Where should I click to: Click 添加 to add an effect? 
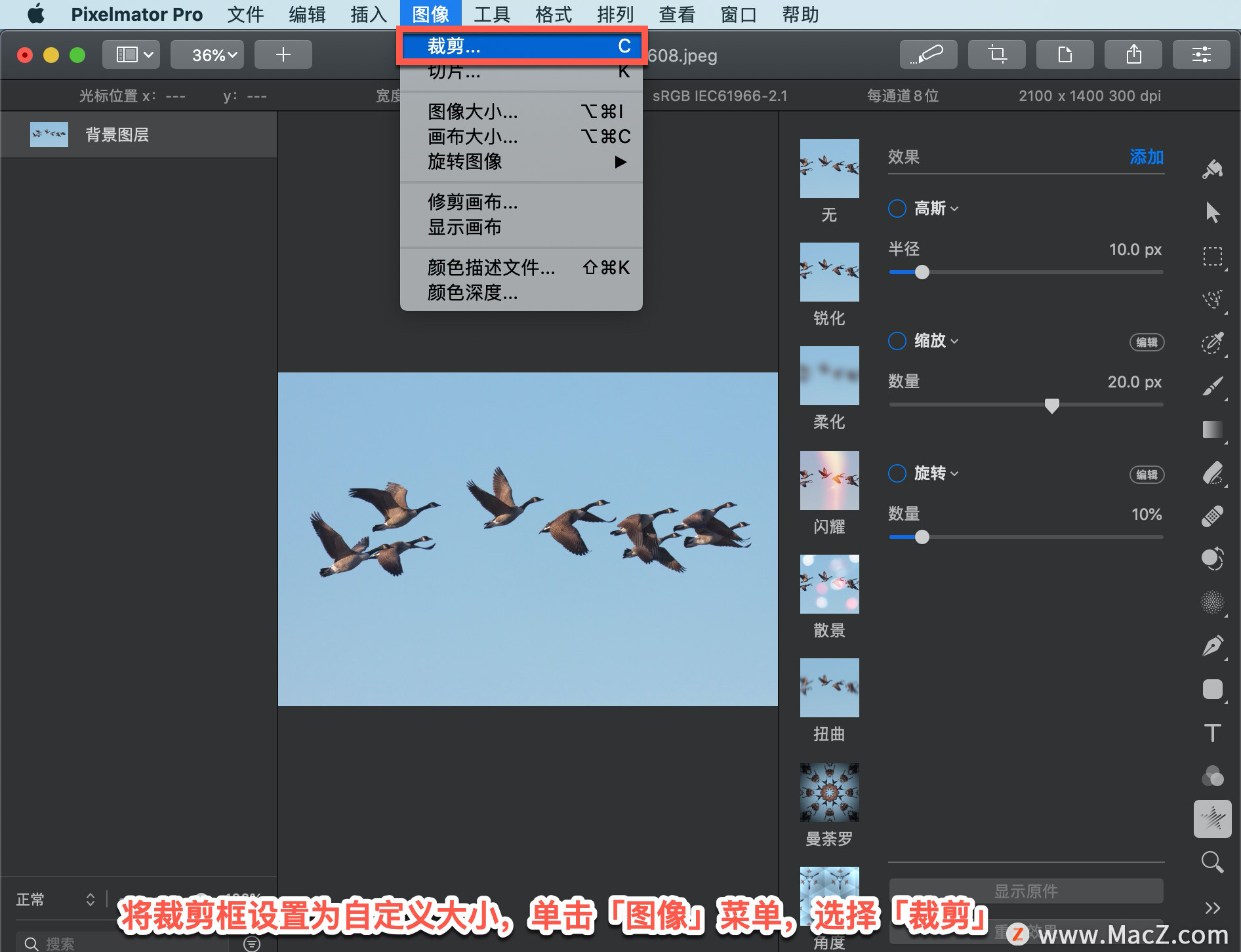click(1146, 157)
